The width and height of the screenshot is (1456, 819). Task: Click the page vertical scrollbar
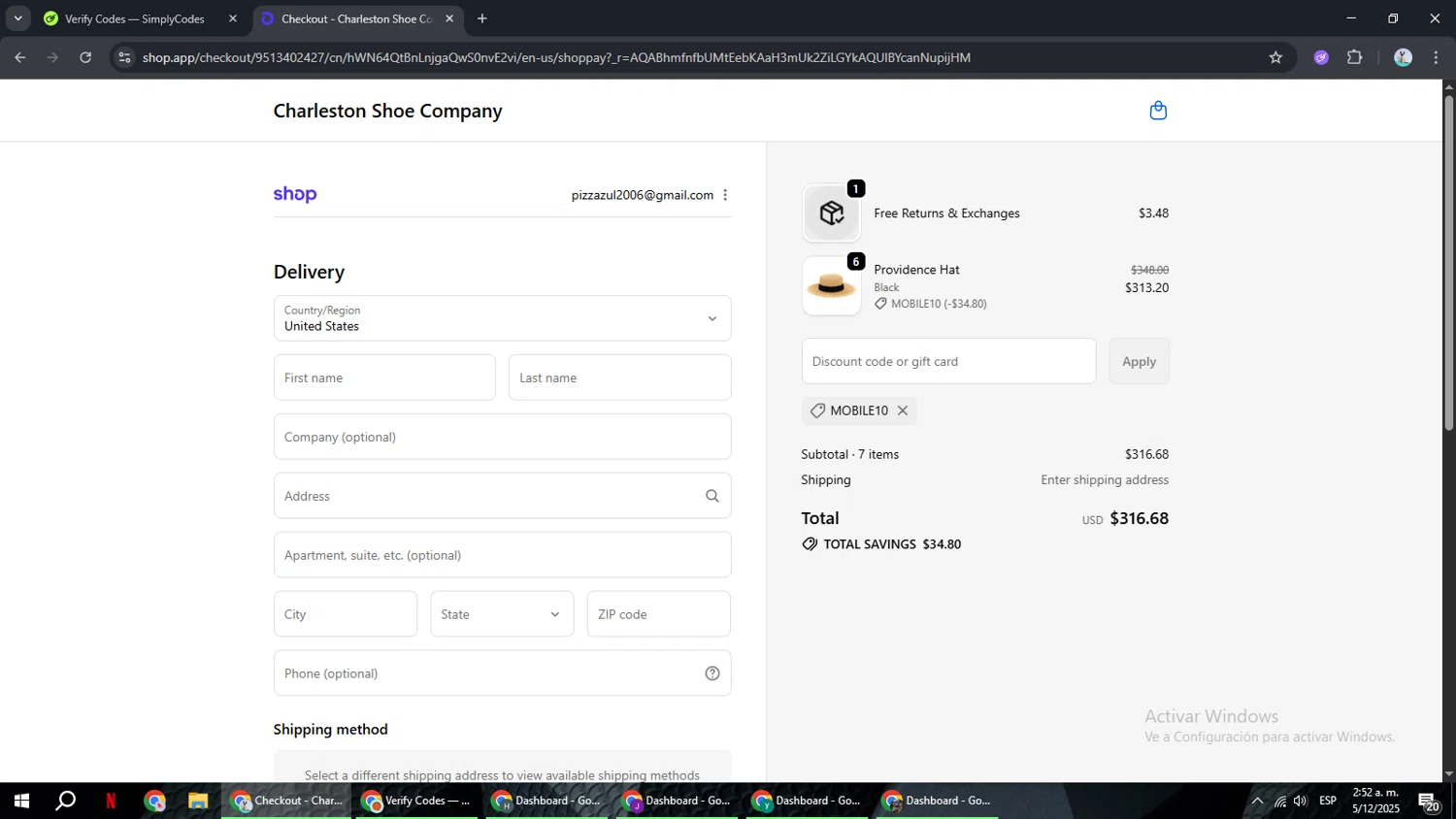(x=1448, y=262)
